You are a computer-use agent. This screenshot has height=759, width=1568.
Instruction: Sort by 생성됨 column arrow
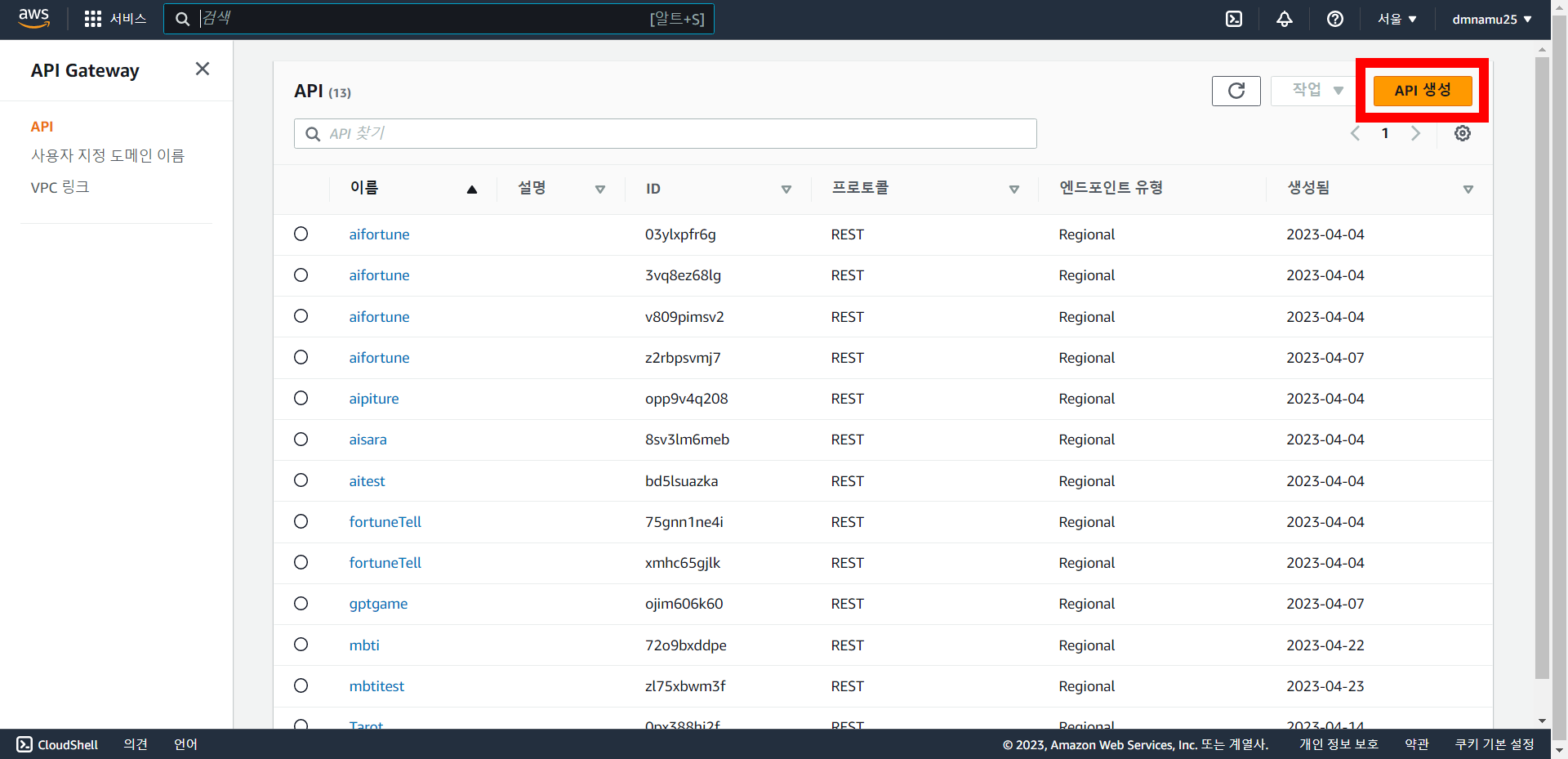pyautogui.click(x=1468, y=190)
